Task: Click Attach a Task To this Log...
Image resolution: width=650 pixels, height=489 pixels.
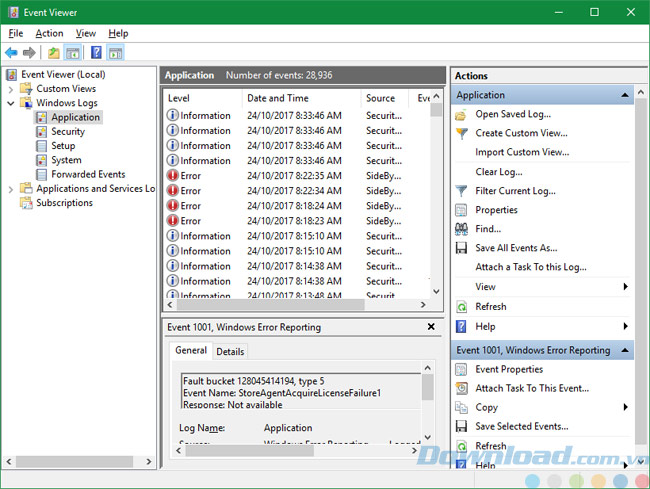Action: tap(531, 267)
